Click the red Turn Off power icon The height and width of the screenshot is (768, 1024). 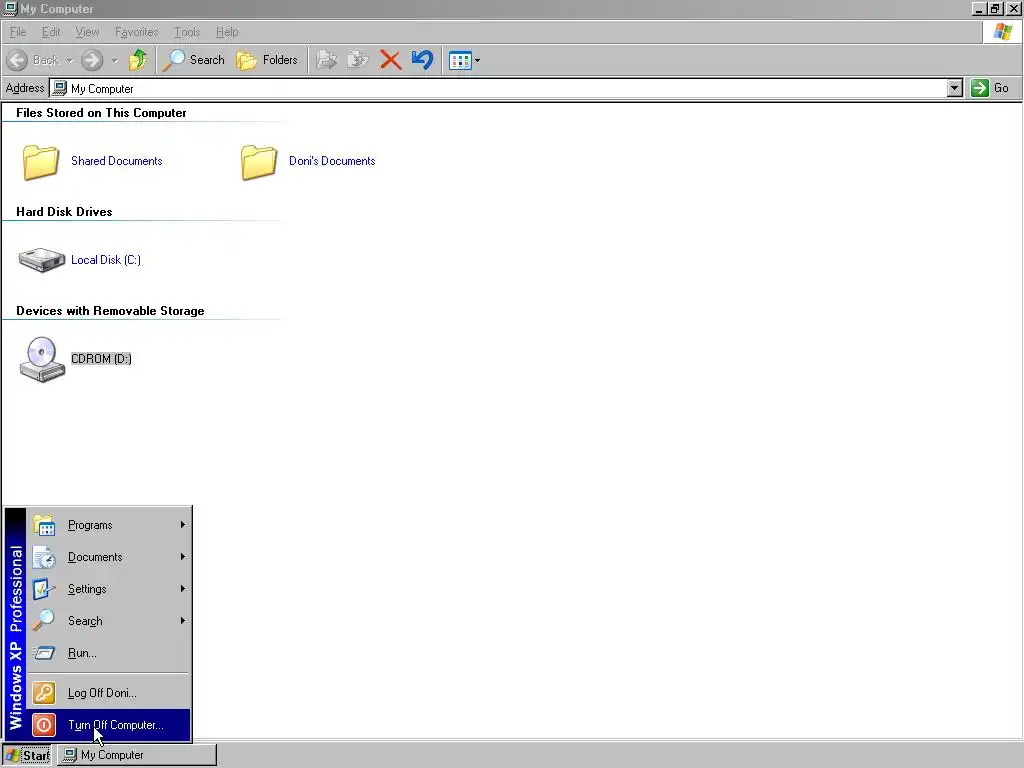click(x=44, y=725)
